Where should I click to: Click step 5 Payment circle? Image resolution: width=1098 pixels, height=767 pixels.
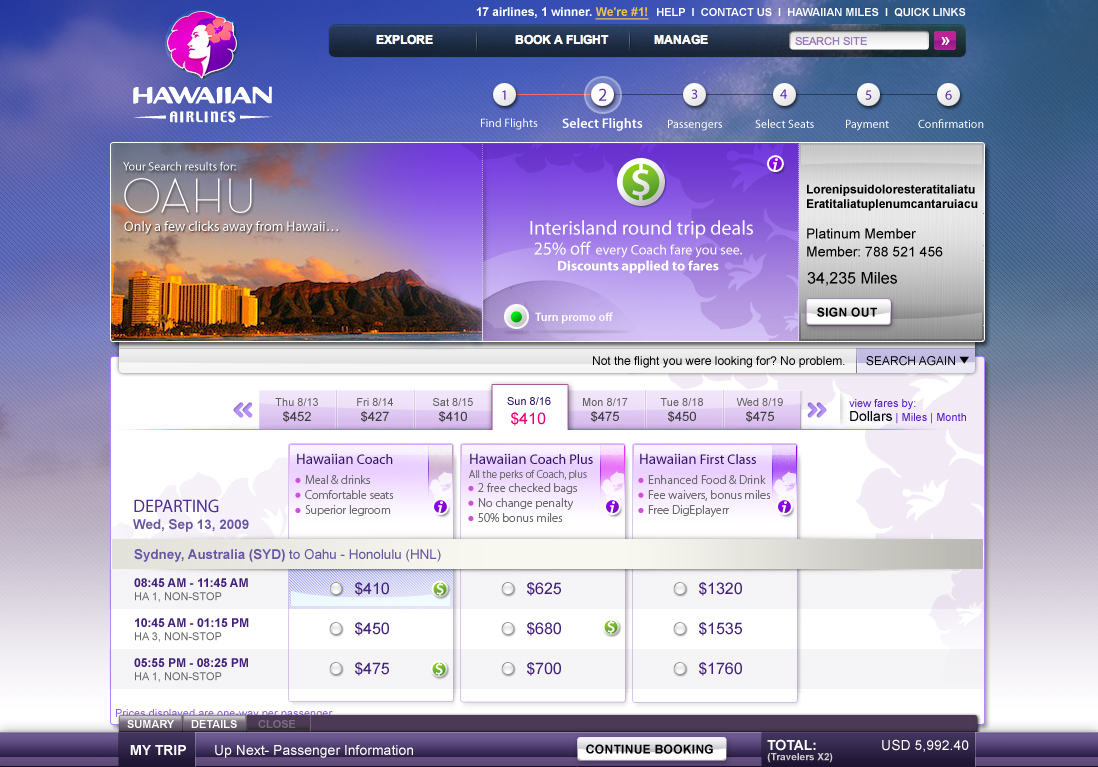868,95
